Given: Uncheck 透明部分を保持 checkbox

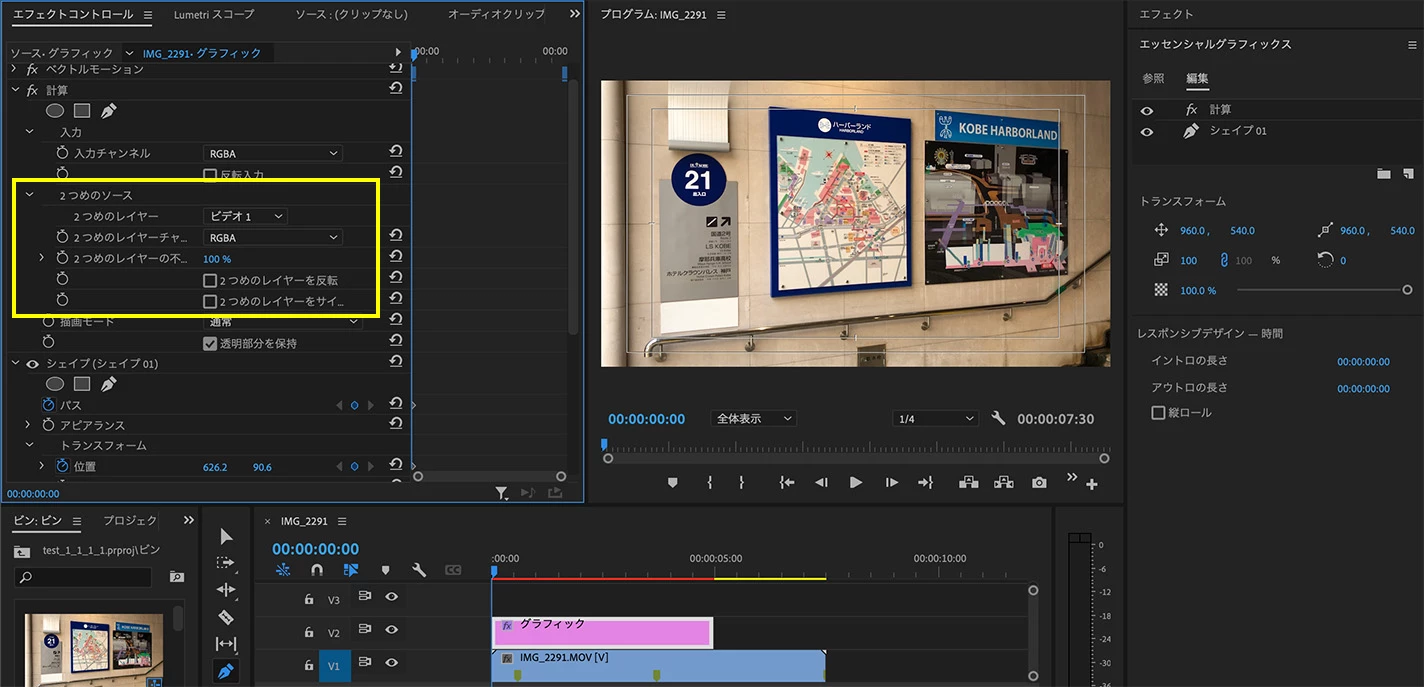Looking at the screenshot, I should [x=210, y=343].
